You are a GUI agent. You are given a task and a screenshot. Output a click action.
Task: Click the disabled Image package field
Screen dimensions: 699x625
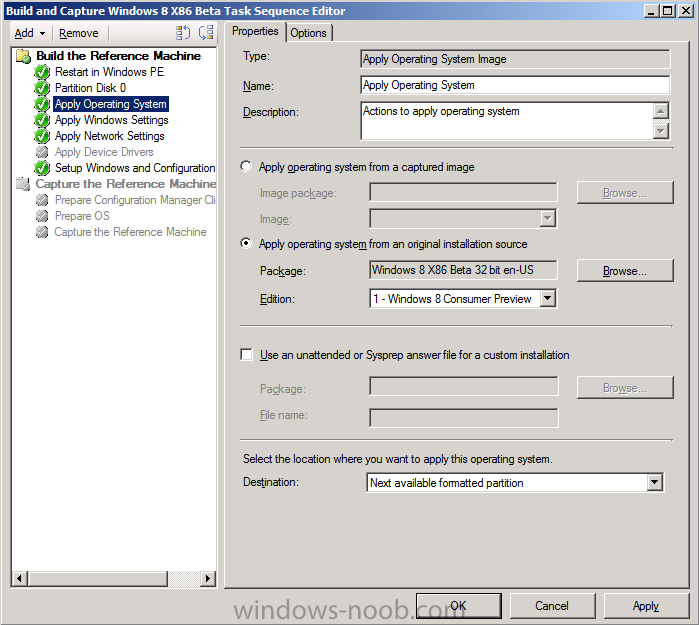coord(463,192)
